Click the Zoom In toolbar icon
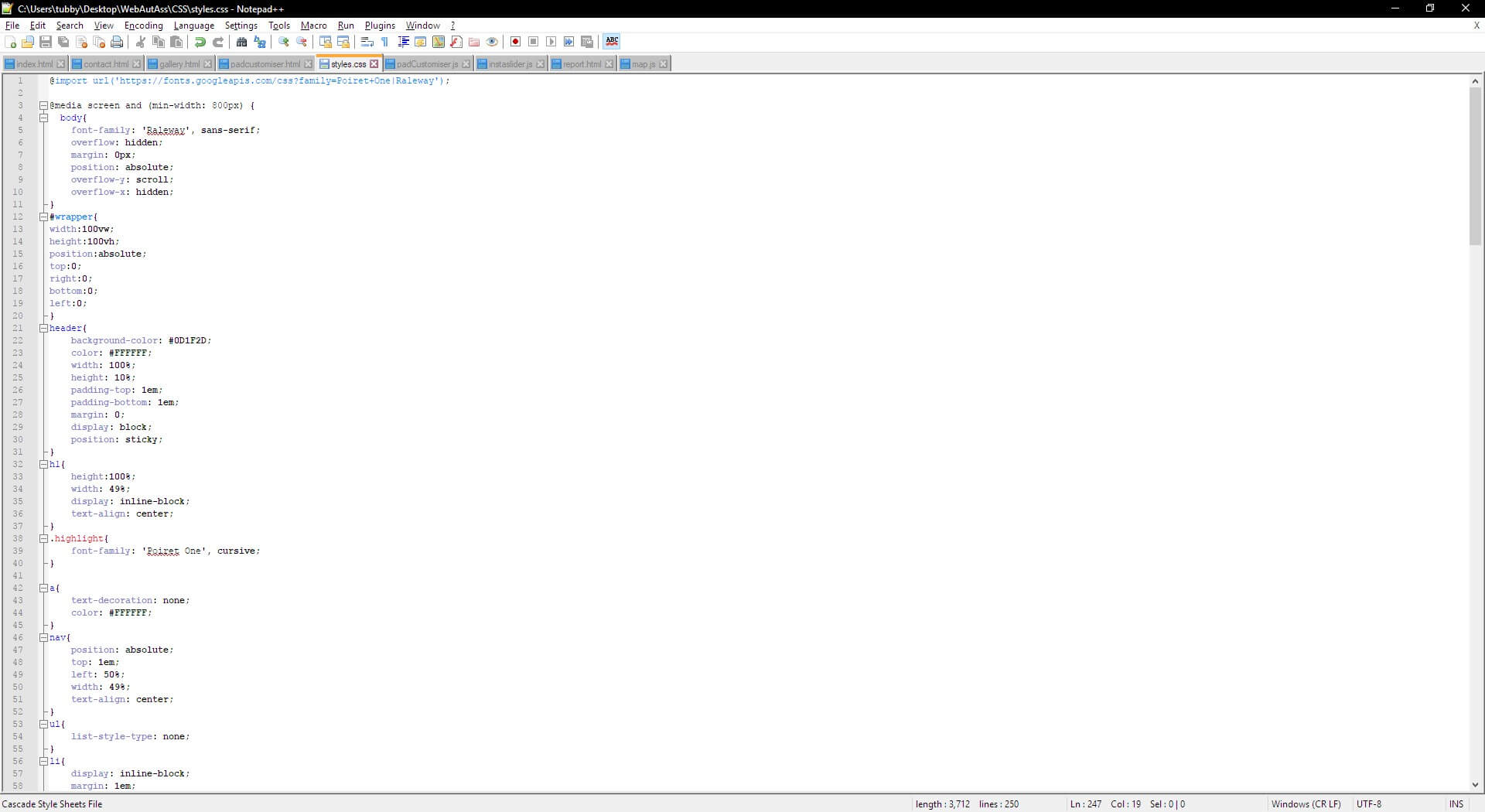This screenshot has height=812, width=1485. [284, 42]
